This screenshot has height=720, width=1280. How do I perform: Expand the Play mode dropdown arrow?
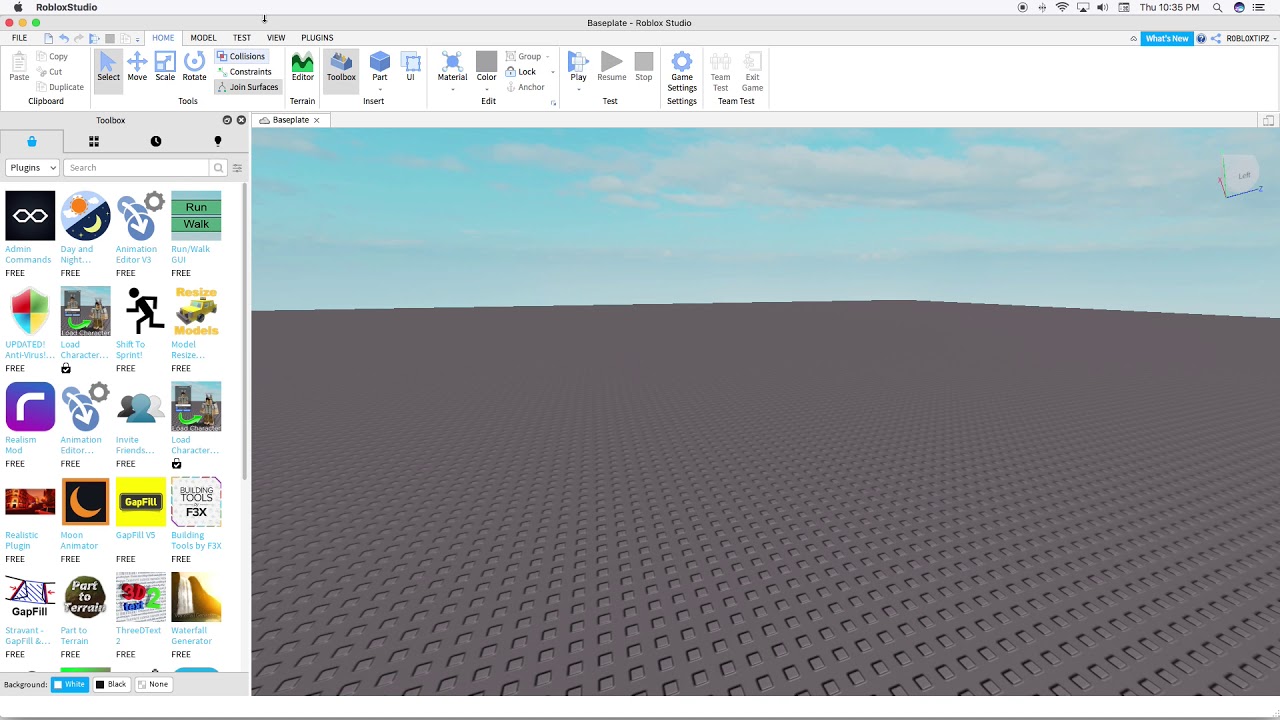click(578, 90)
